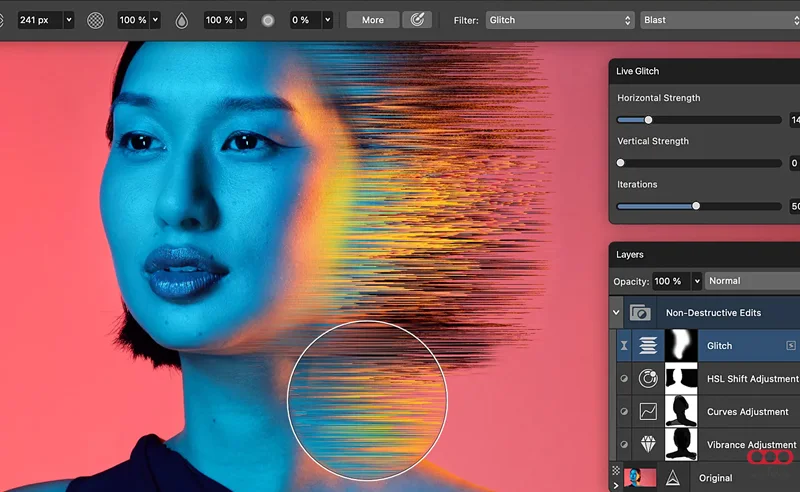Image resolution: width=800 pixels, height=492 pixels.
Task: Toggle visibility of Curves Adjustment layer
Action: coord(624,412)
